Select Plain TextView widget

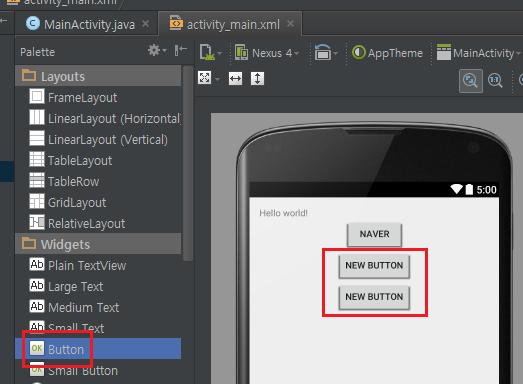click(98, 265)
